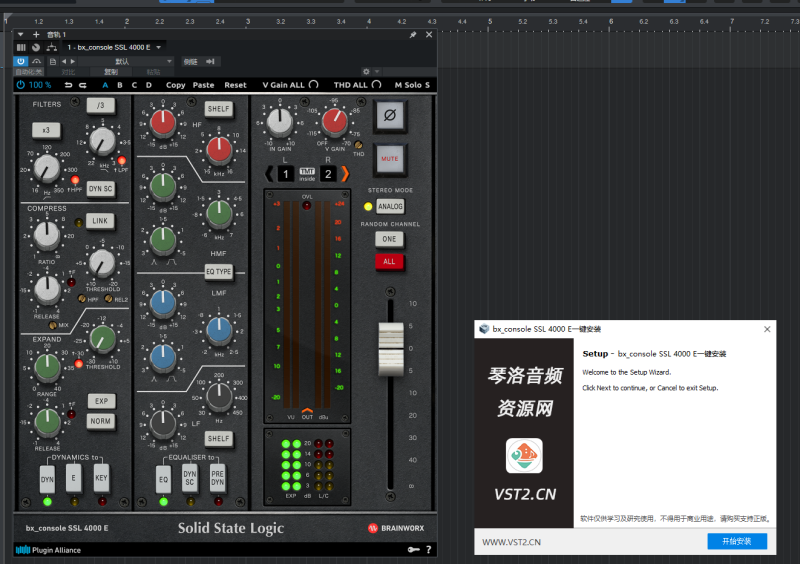Toggle the LF SHELF button
The width and height of the screenshot is (800, 564).
pos(219,438)
